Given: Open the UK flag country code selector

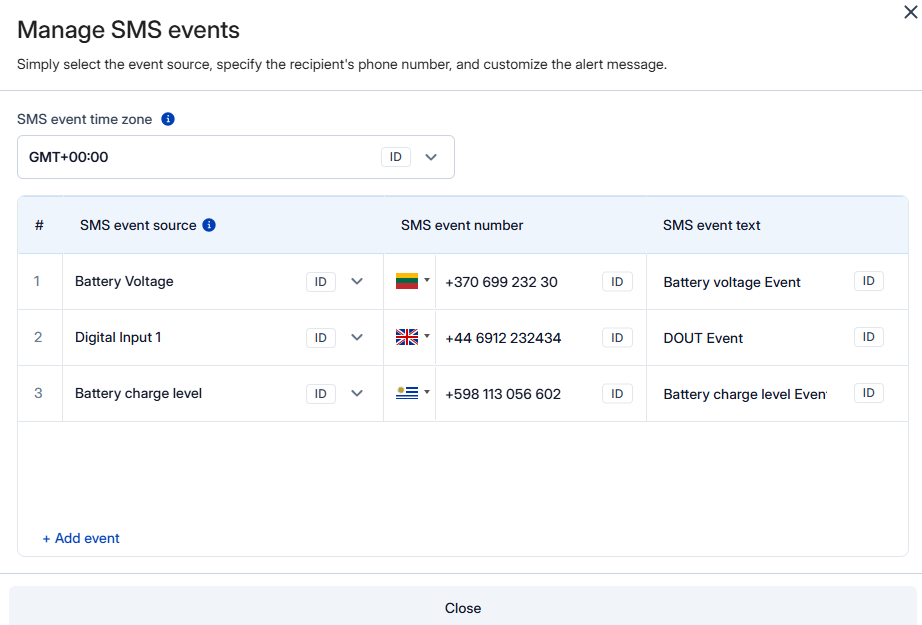Looking at the screenshot, I should coord(412,337).
